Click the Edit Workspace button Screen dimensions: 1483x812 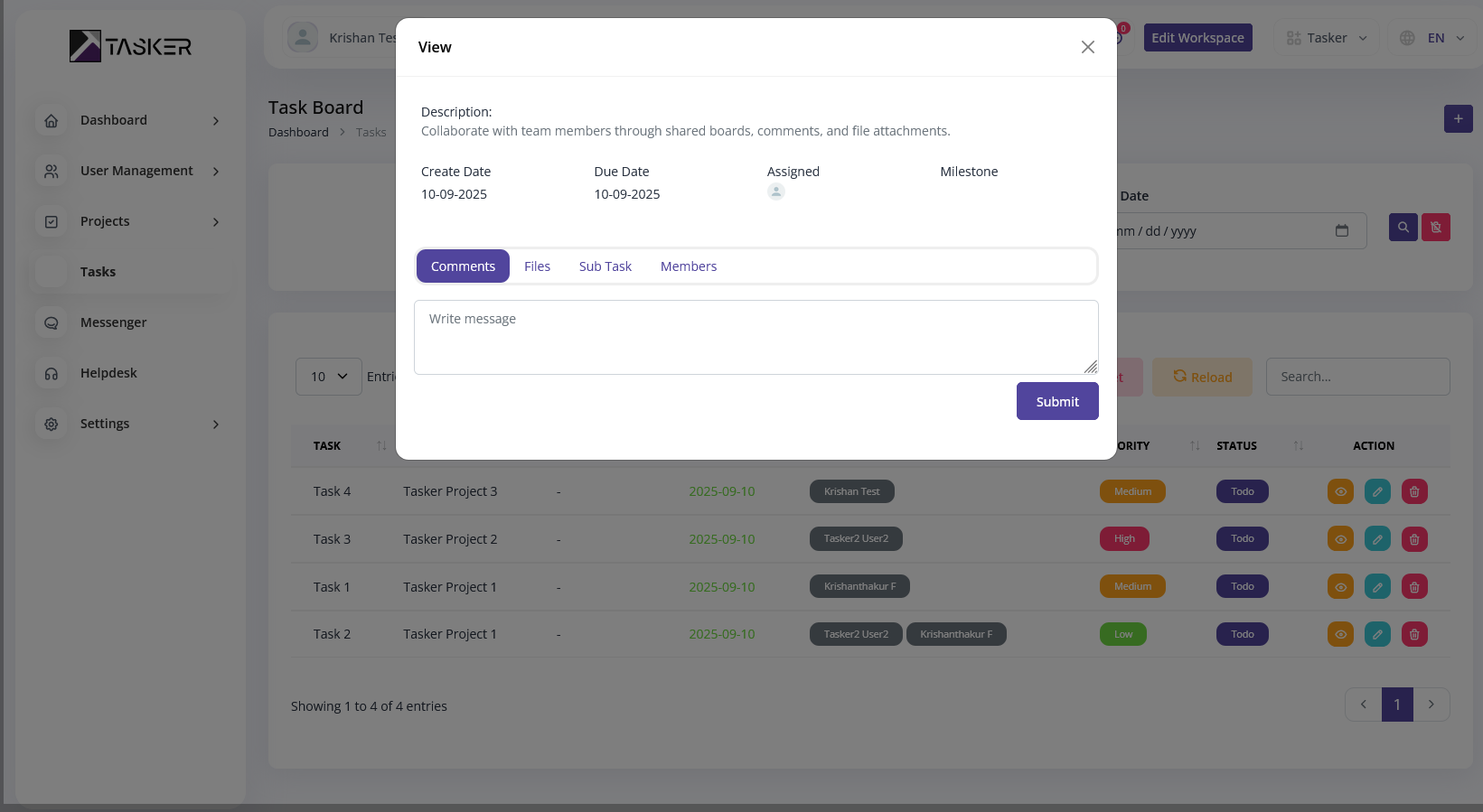(x=1197, y=38)
